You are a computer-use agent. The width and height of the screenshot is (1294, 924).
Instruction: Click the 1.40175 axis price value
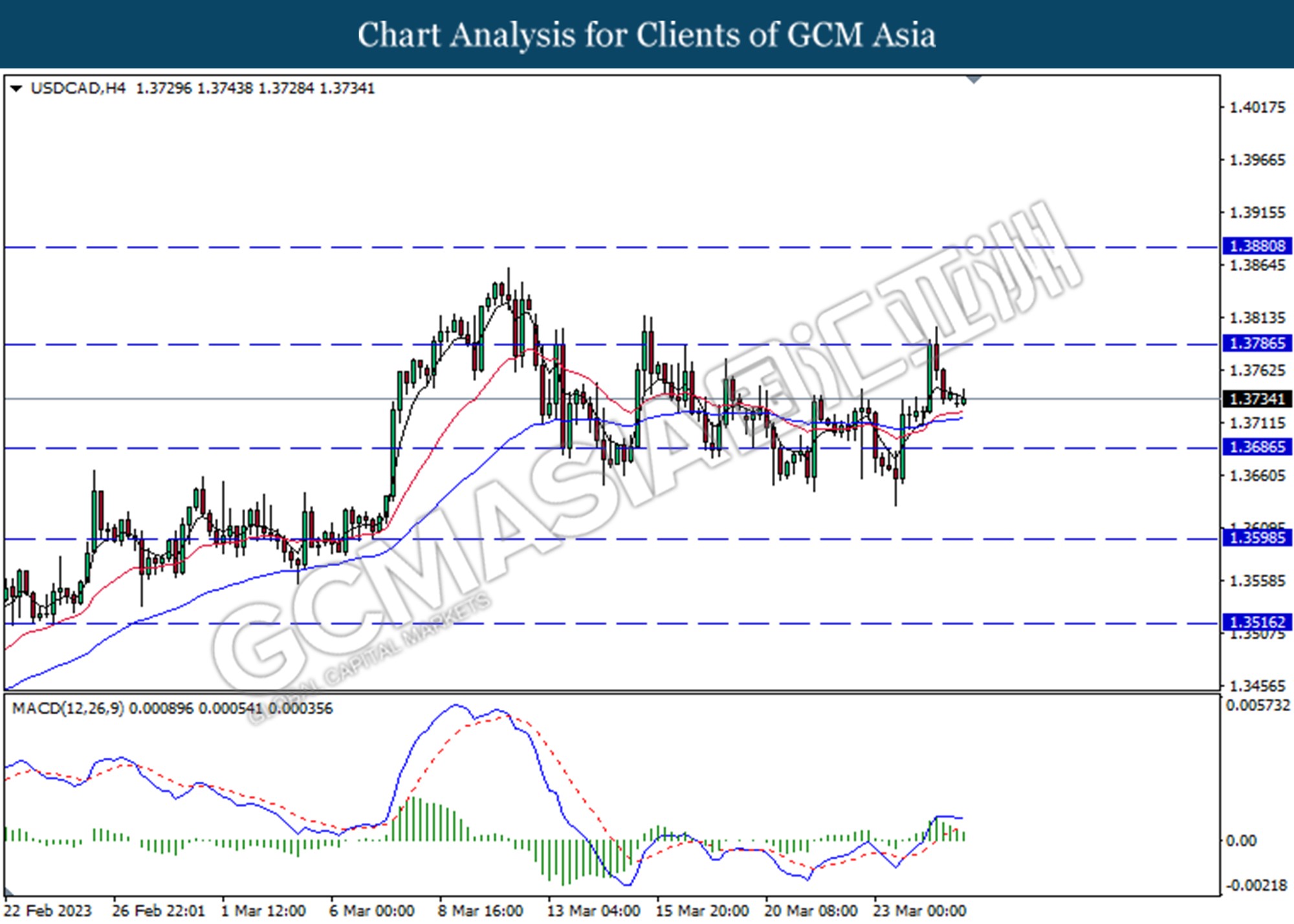[1257, 107]
